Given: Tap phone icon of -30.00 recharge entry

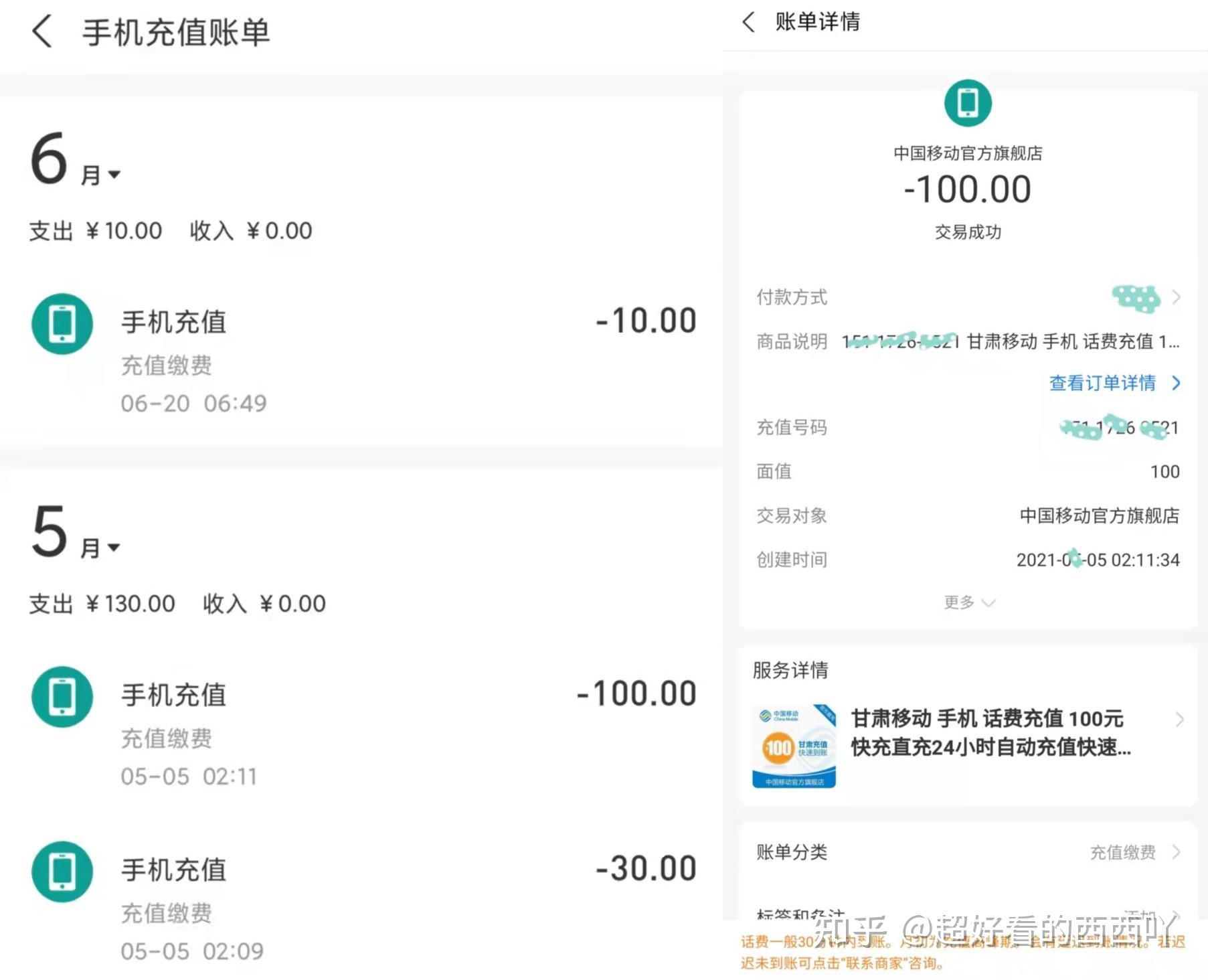Looking at the screenshot, I should point(62,871).
